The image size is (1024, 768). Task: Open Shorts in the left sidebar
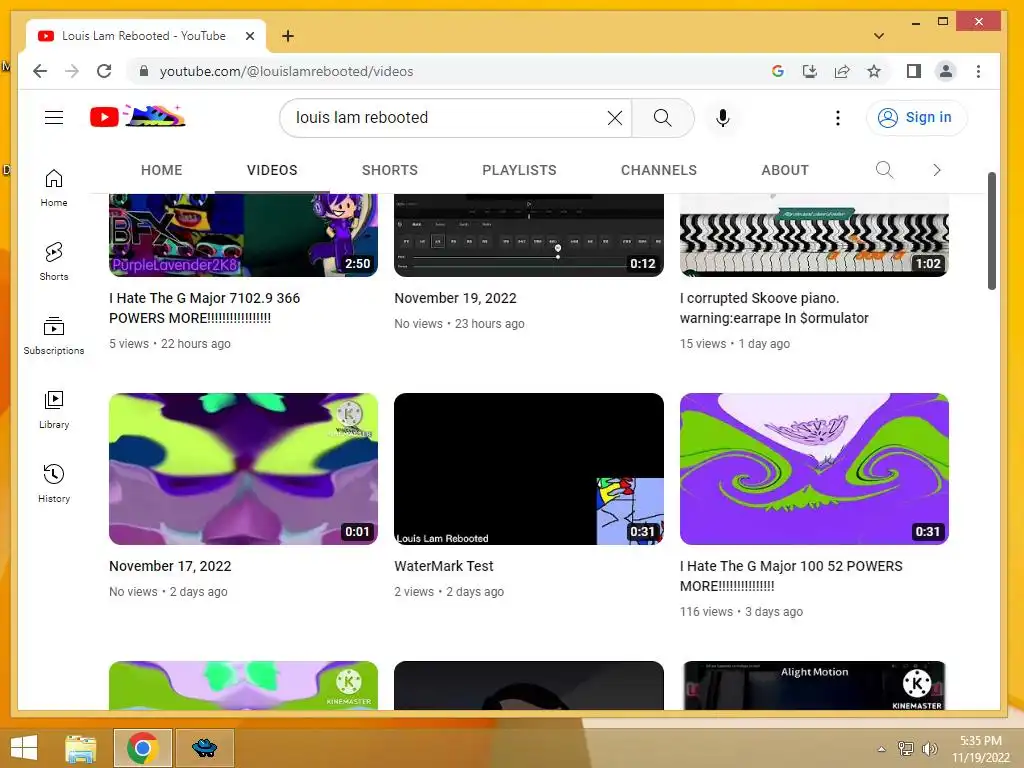pos(54,261)
